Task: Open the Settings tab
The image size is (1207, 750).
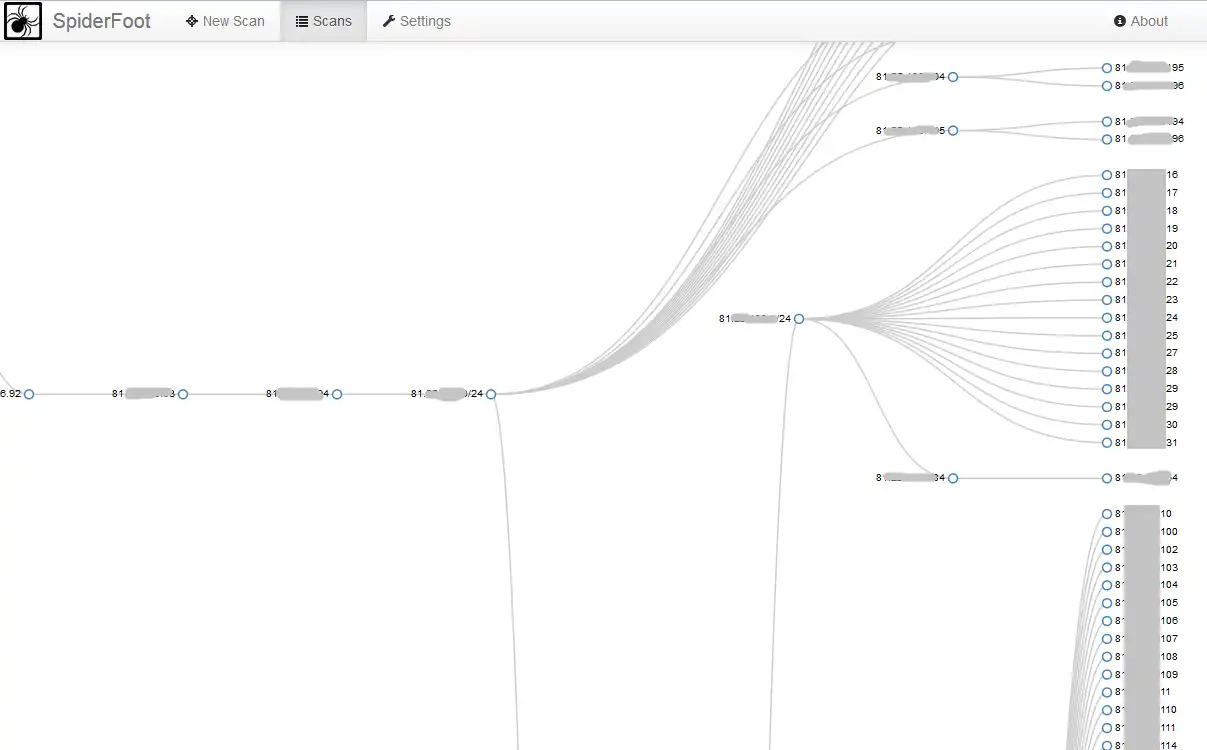Action: pos(417,21)
